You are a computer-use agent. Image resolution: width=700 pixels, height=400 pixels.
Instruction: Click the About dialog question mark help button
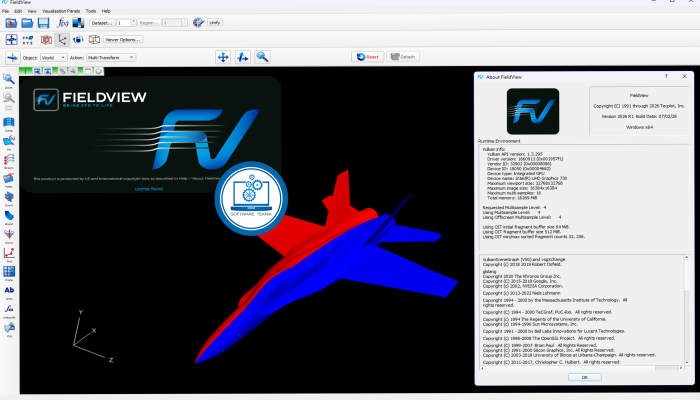[666, 76]
